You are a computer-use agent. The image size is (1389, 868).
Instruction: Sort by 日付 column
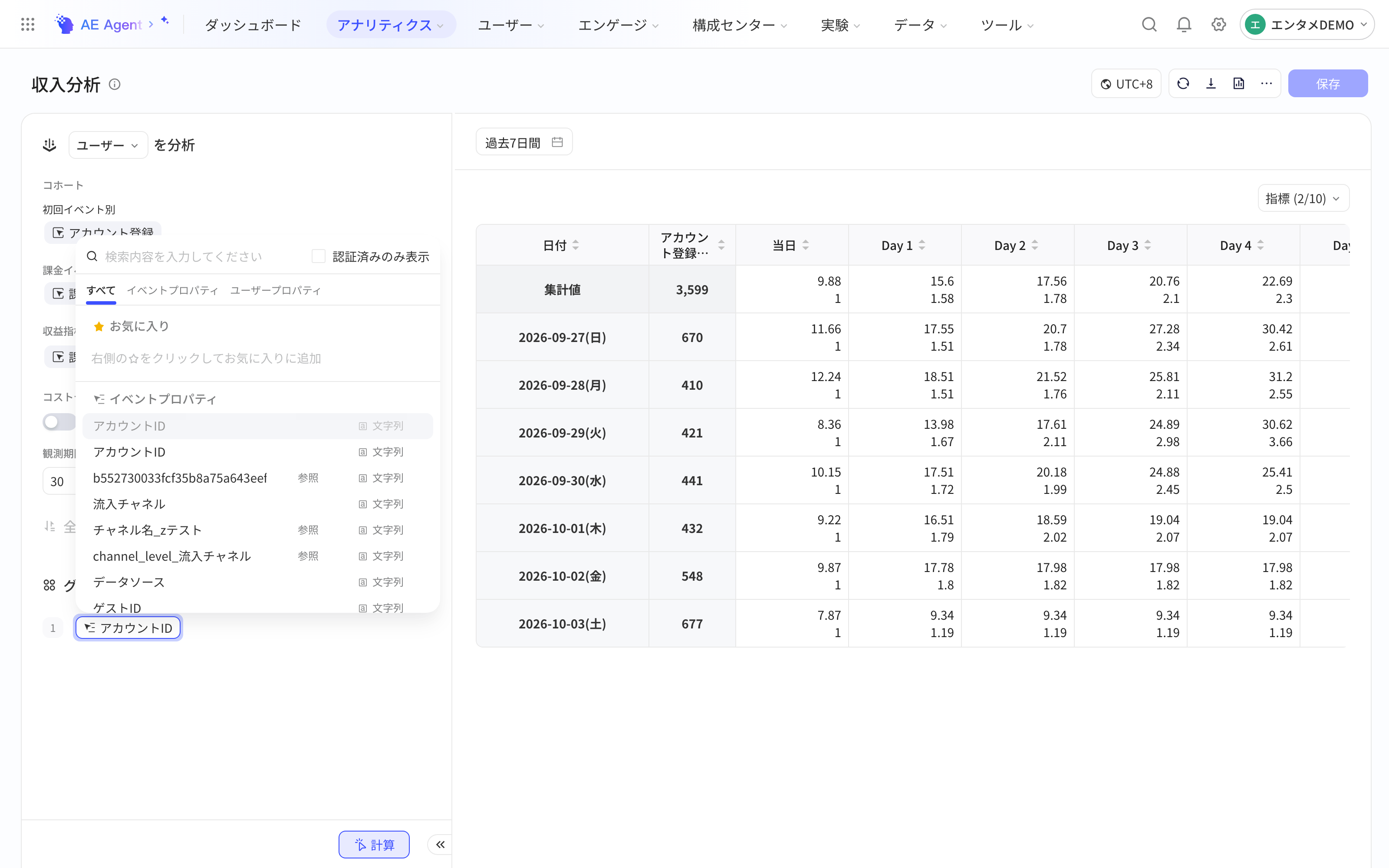pos(576,245)
